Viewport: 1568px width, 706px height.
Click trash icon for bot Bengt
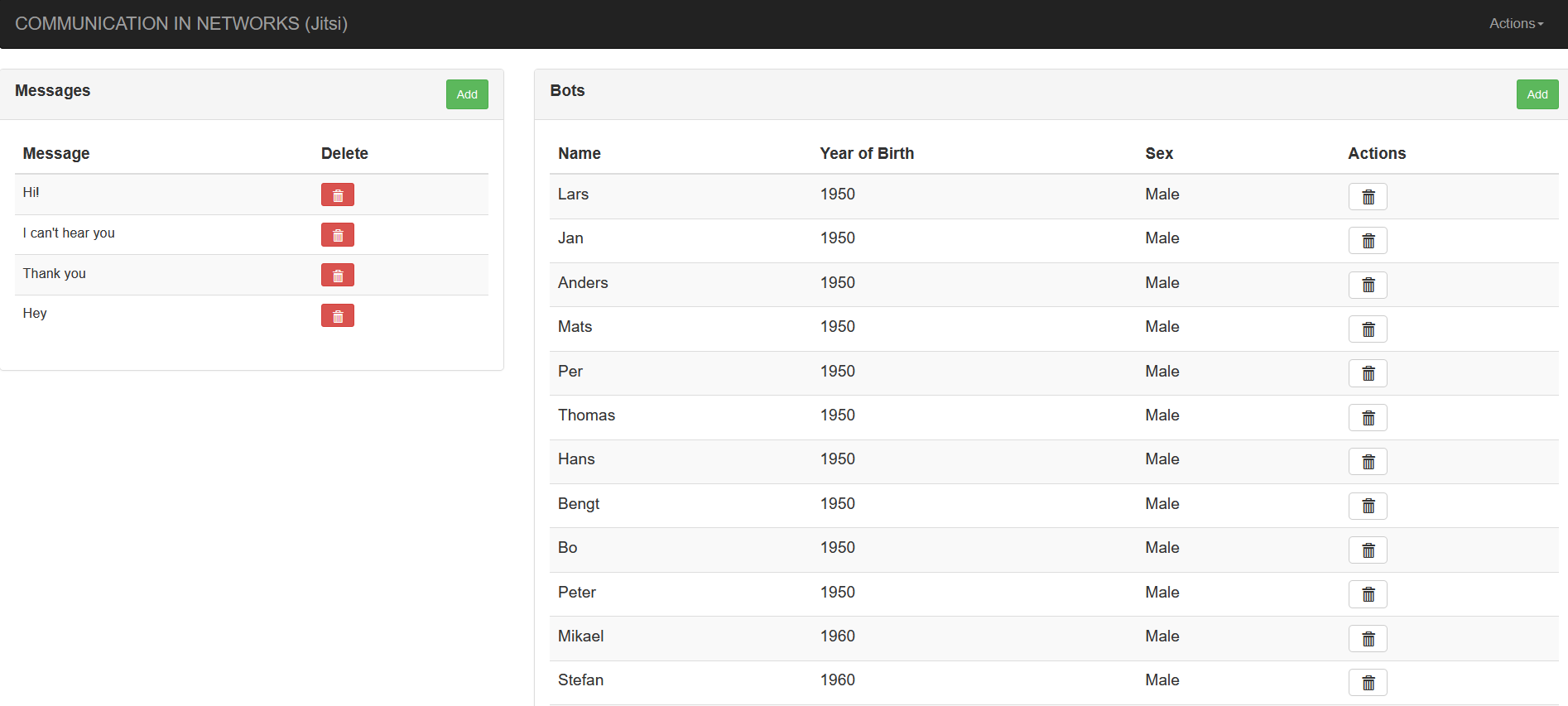point(1367,506)
